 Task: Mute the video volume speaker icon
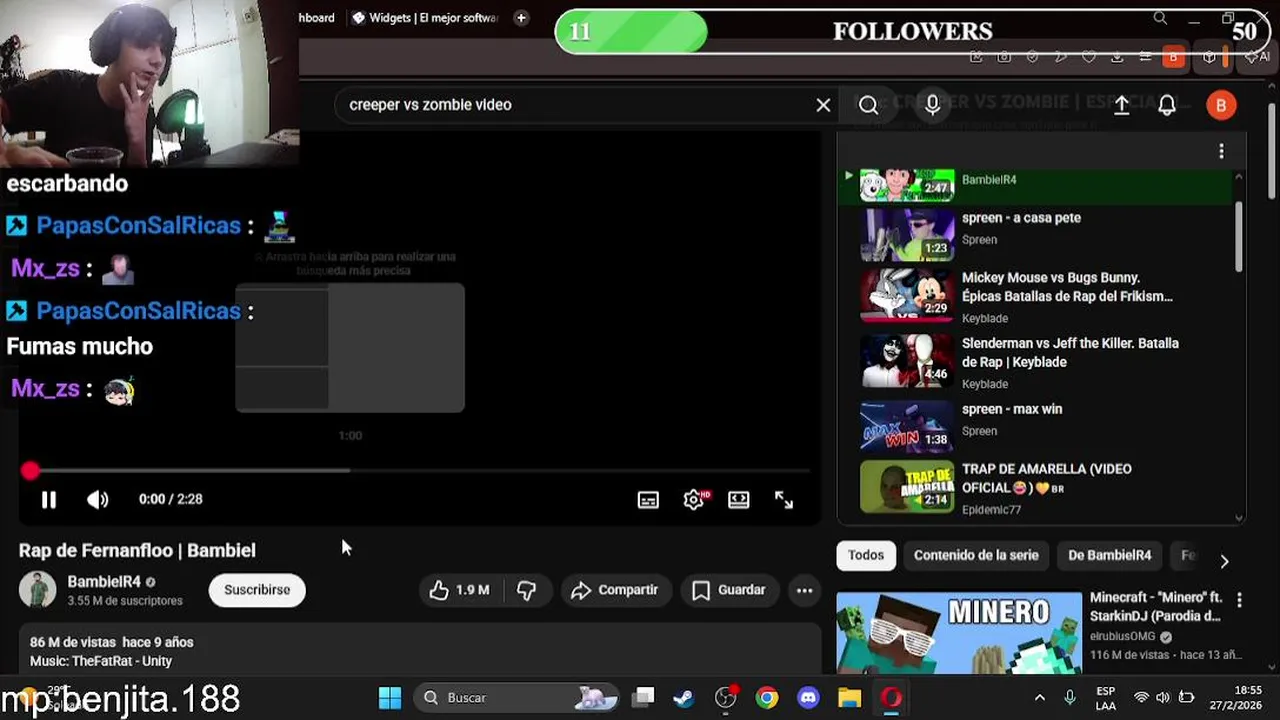click(97, 499)
